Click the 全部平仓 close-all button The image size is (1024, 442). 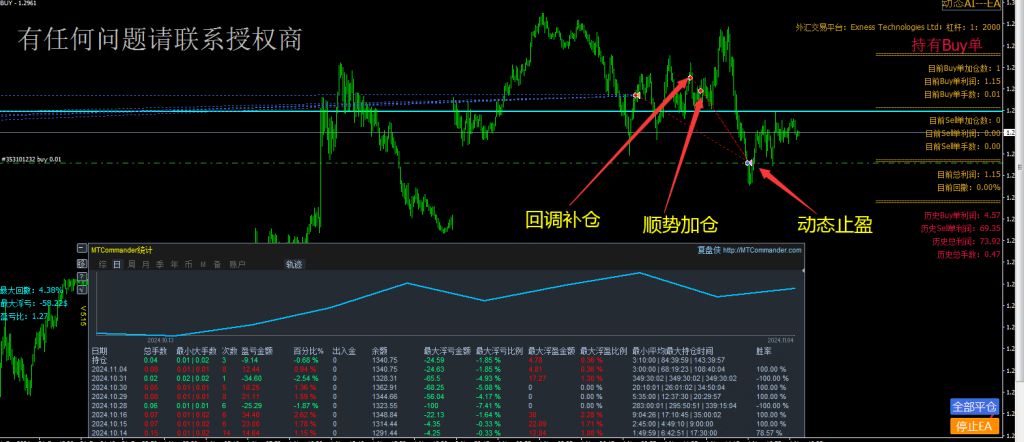[x=975, y=407]
